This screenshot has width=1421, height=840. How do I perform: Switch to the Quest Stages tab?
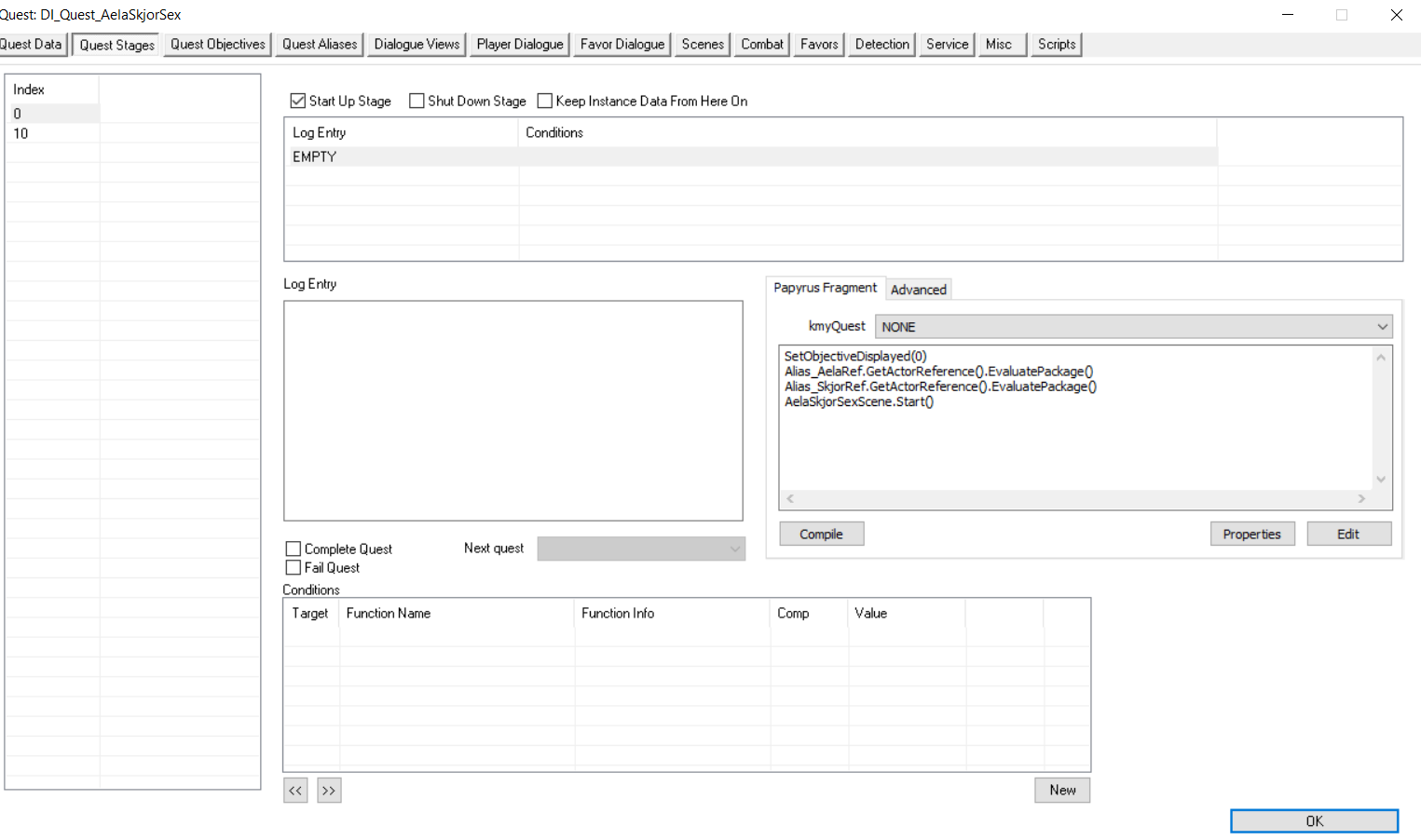coord(116,45)
